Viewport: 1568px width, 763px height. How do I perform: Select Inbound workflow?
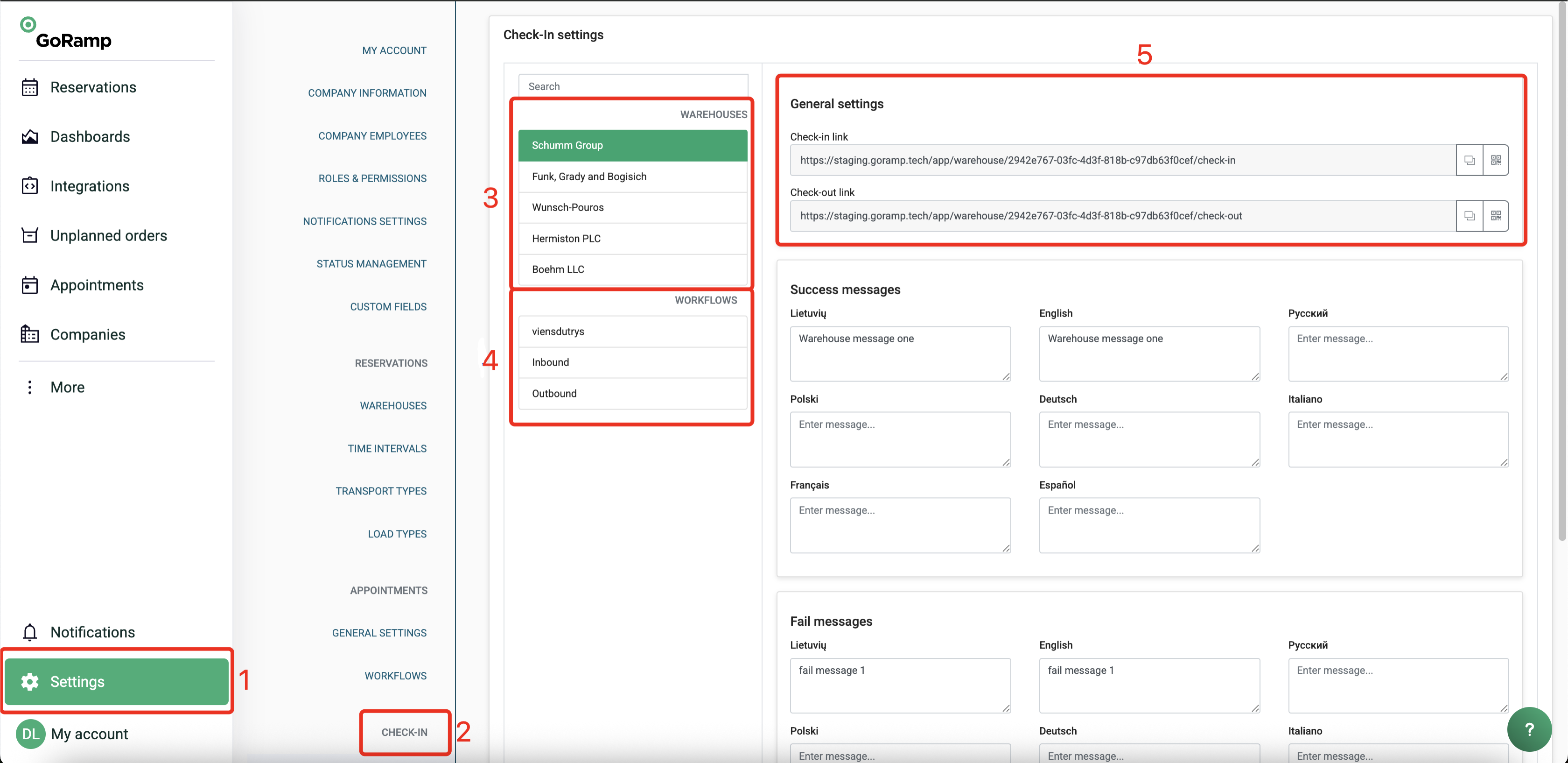[632, 362]
